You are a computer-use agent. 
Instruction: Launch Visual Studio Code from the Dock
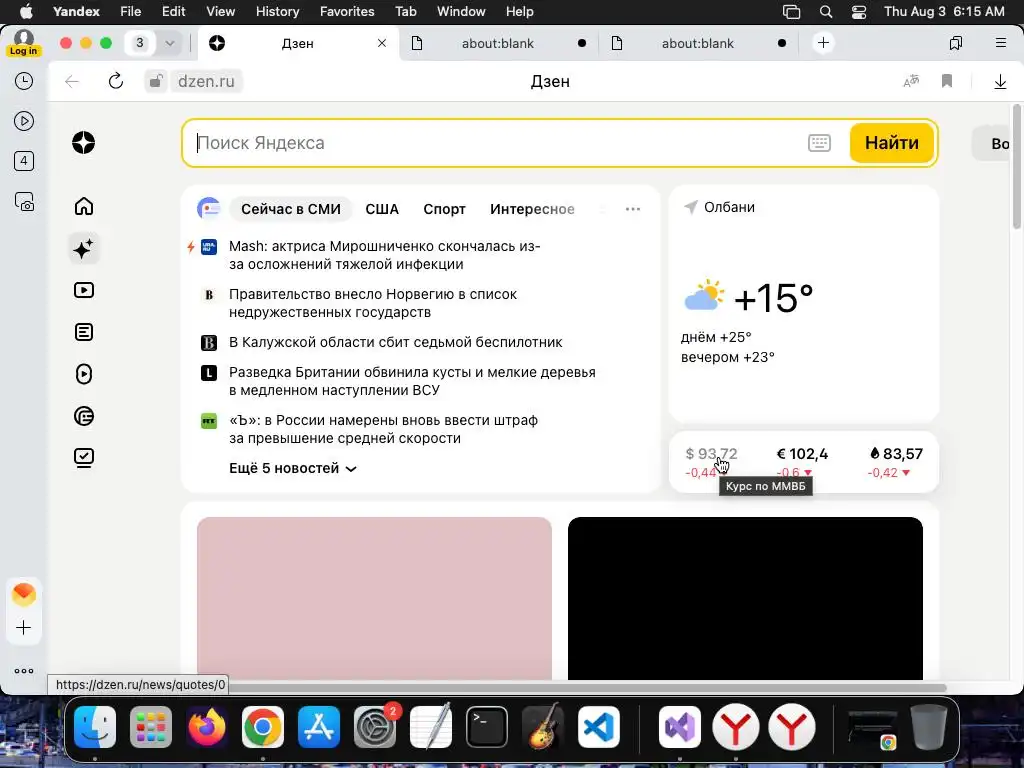(x=599, y=727)
